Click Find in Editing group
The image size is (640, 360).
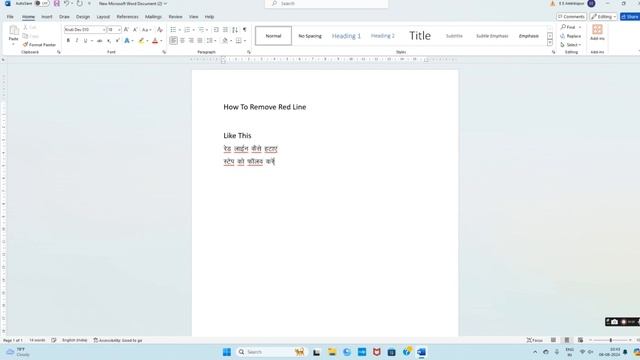pyautogui.click(x=568, y=27)
